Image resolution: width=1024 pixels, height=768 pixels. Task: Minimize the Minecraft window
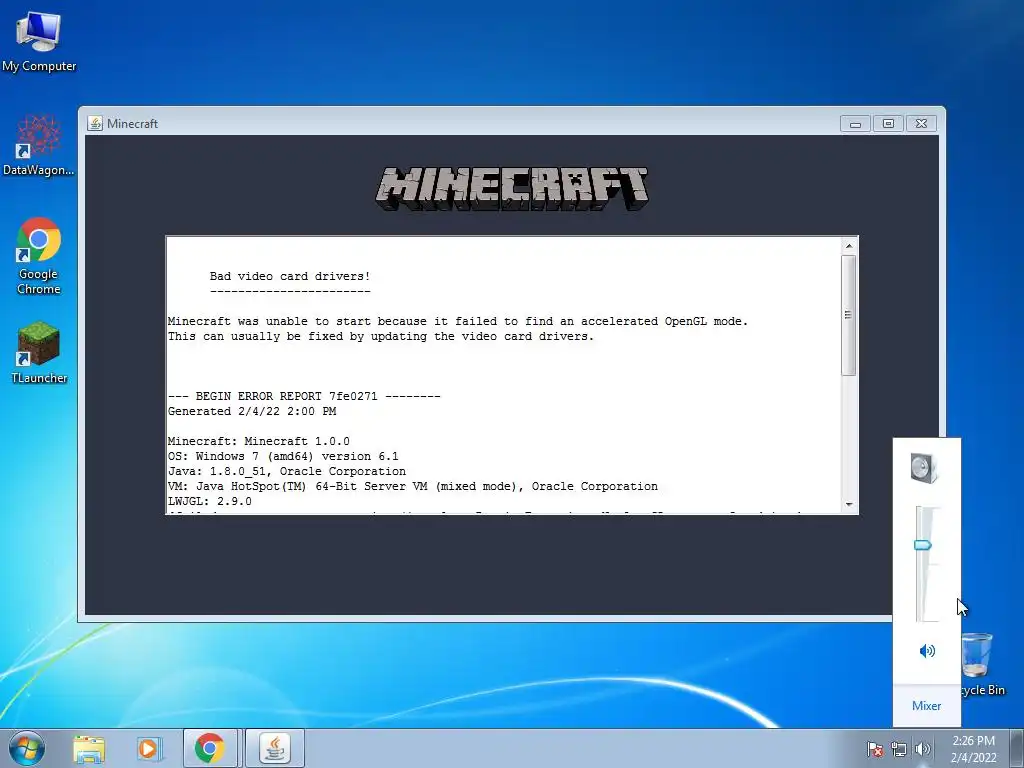[x=855, y=123]
